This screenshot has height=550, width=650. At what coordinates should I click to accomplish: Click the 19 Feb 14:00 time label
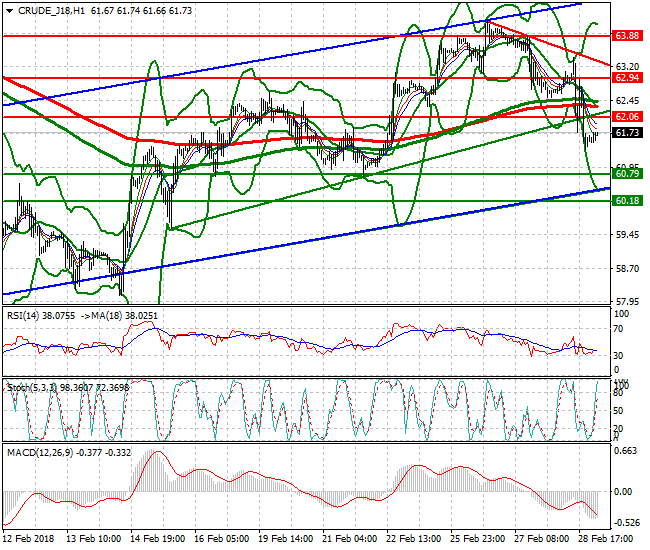[x=286, y=539]
